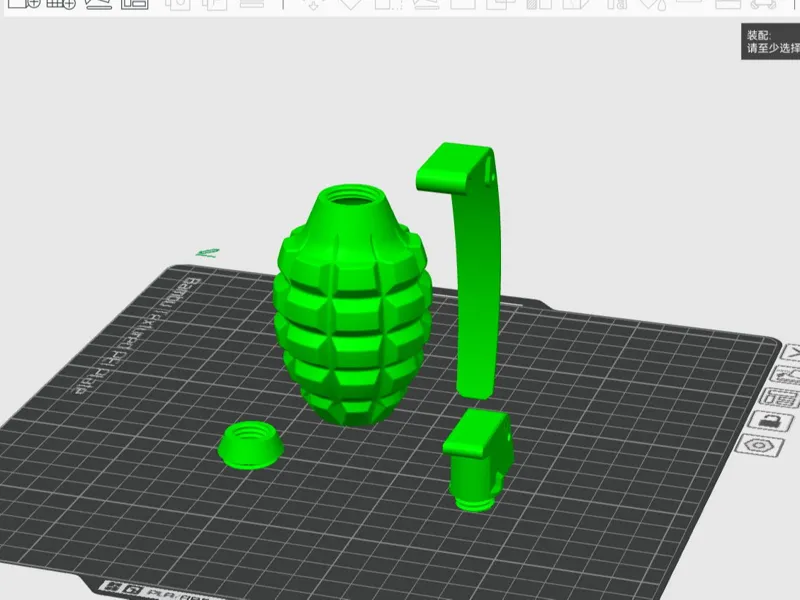The width and height of the screenshot is (800, 600).
Task: Select the green fuse head model
Action: pyautogui.click(x=478, y=459)
